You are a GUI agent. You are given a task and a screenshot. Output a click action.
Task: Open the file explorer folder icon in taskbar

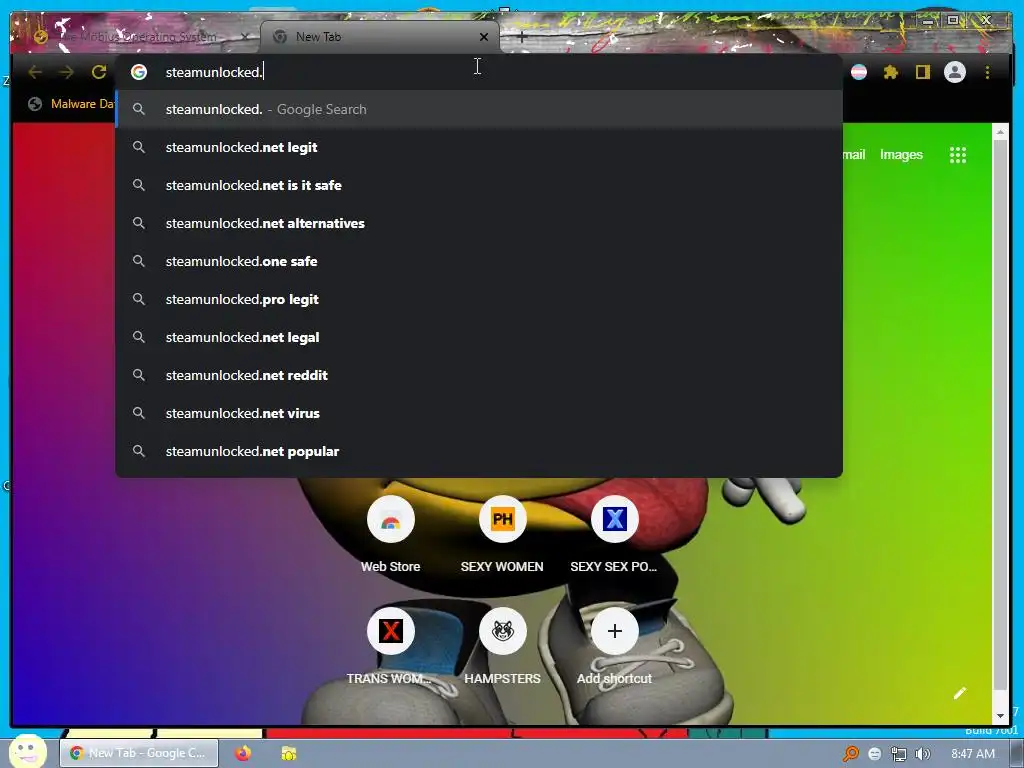[289, 753]
